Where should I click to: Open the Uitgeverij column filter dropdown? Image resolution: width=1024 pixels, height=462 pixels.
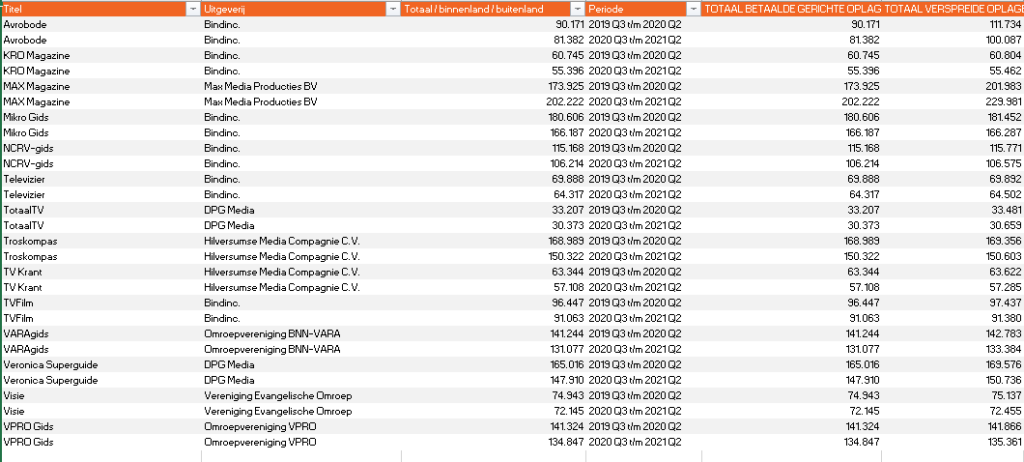point(393,9)
